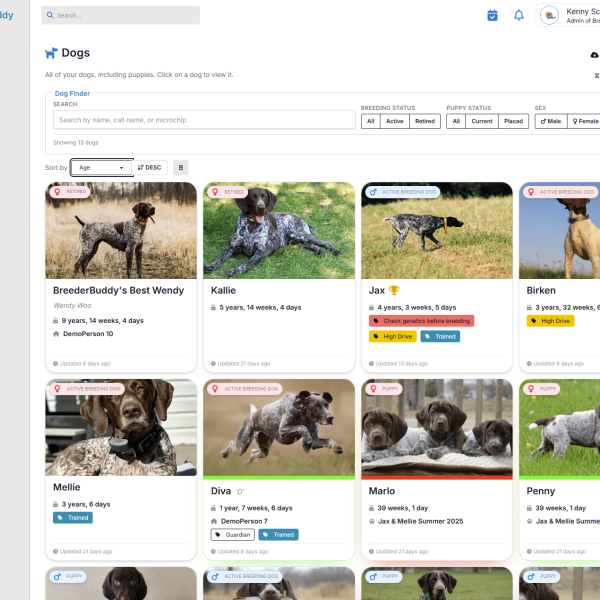This screenshot has height=600, width=600.
Task: Filter breeding status to Active
Action: (x=395, y=121)
